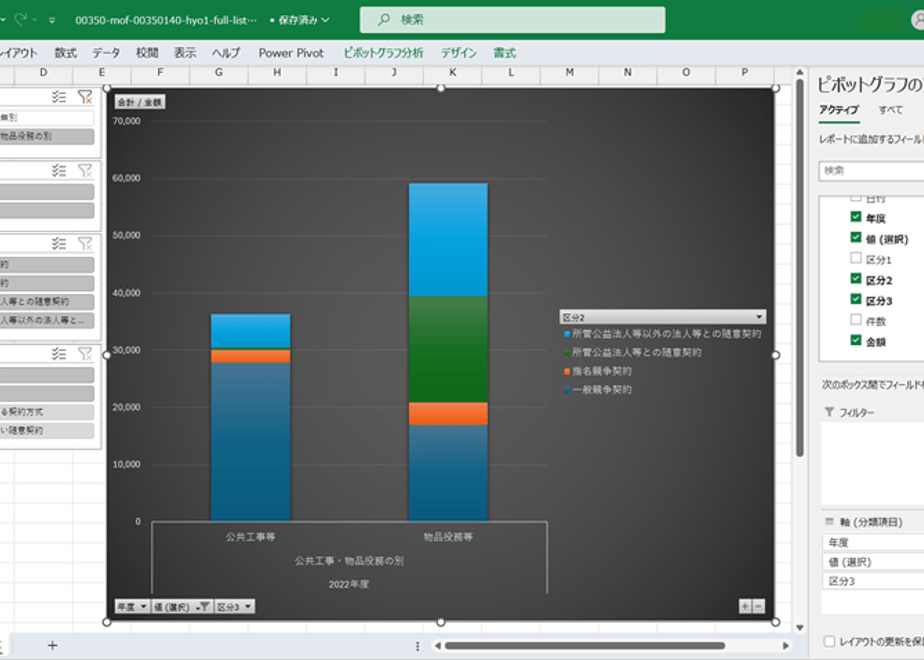Add a new worksheet with the plus icon
Image resolution: width=924 pixels, height=660 pixels.
[x=52, y=645]
